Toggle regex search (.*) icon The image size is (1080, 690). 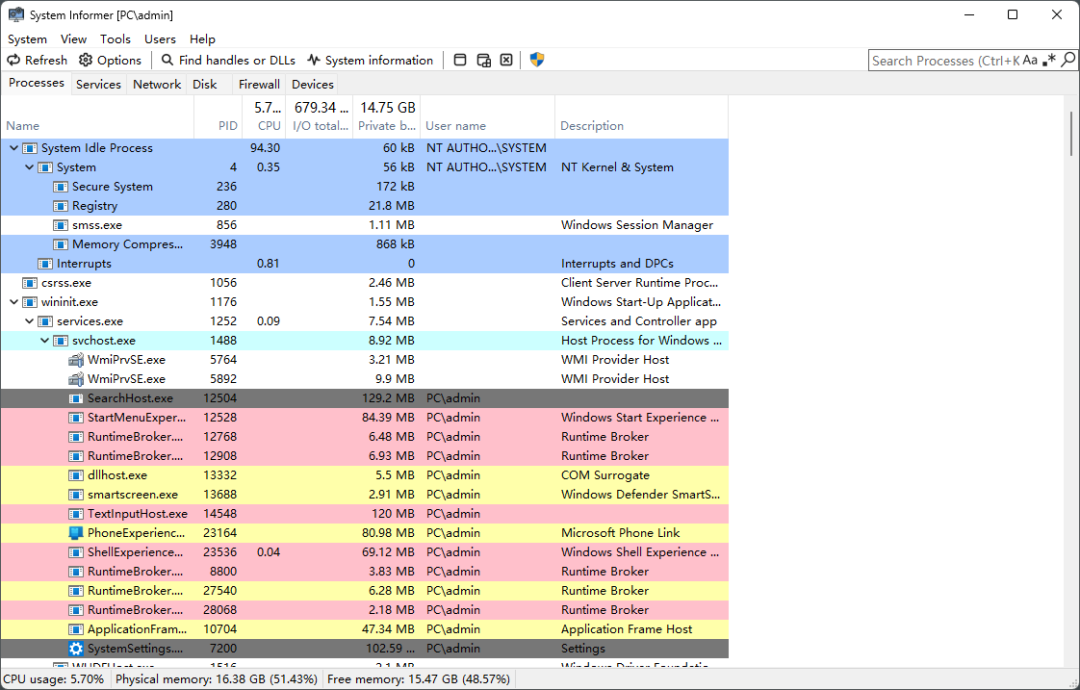[x=1049, y=60]
